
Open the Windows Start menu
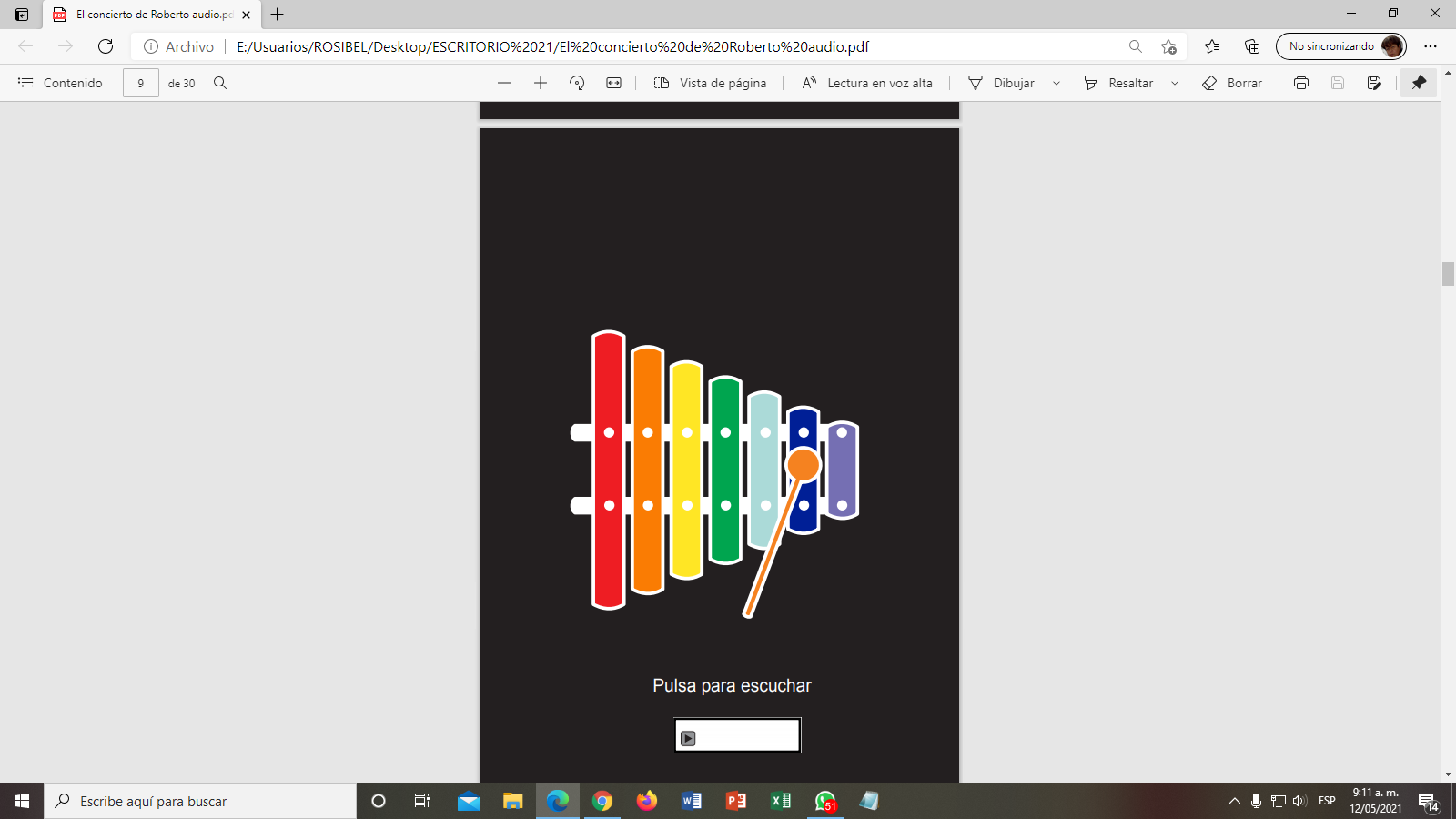(x=22, y=801)
